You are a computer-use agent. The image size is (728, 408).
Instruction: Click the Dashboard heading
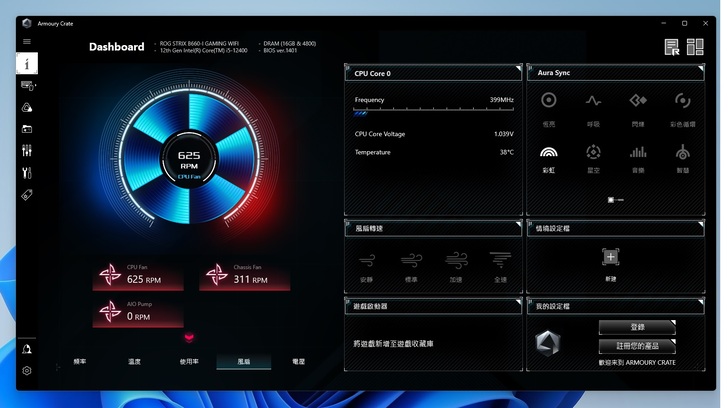coord(117,47)
